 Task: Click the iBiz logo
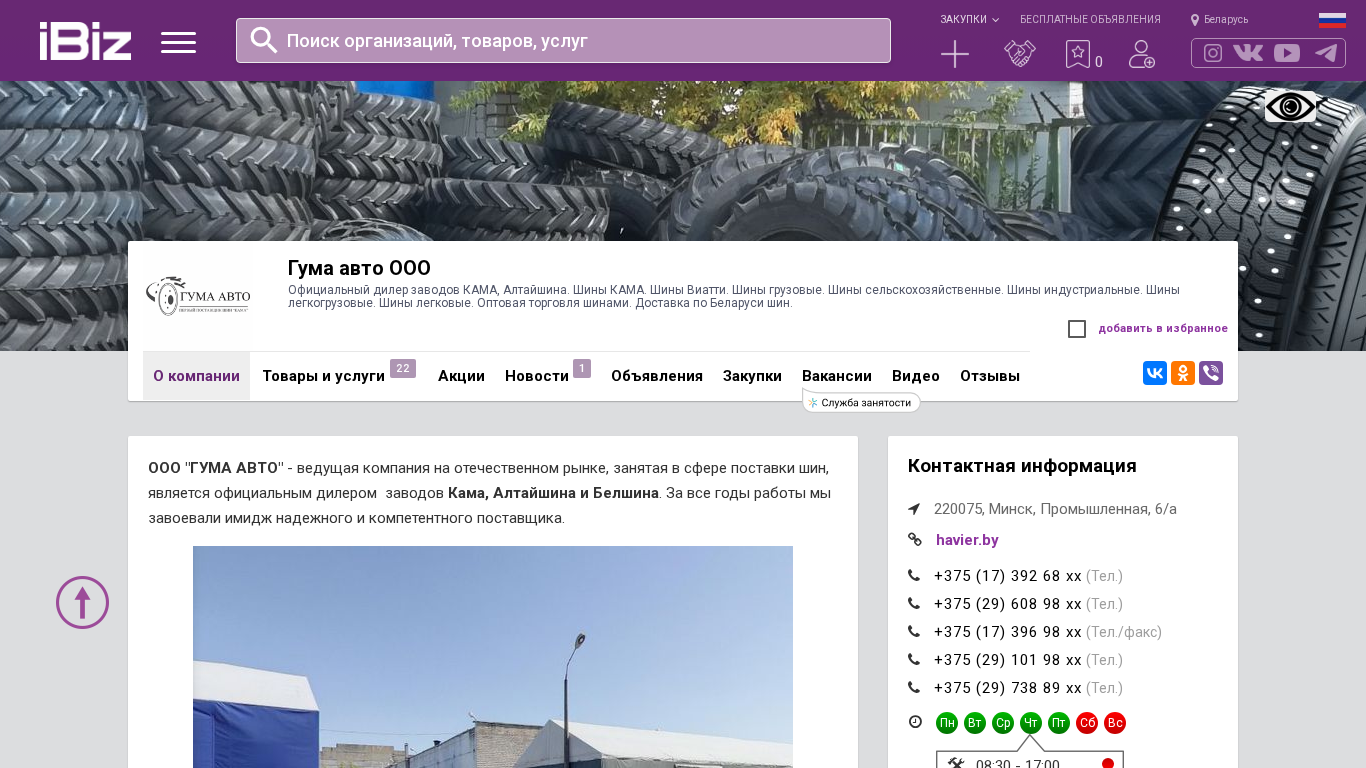coord(85,41)
